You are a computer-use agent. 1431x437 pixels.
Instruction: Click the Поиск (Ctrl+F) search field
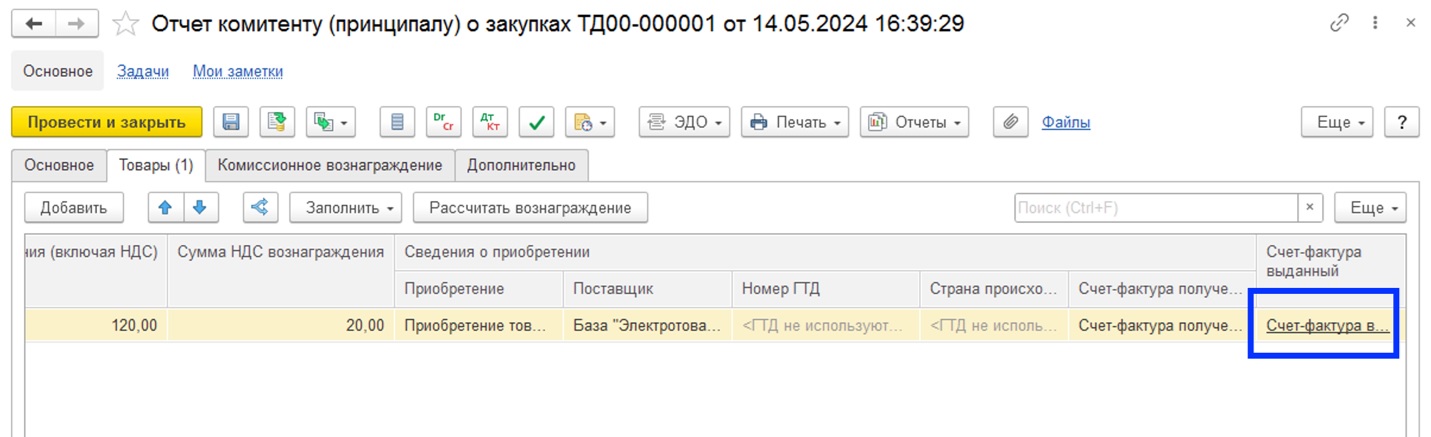(x=1155, y=208)
